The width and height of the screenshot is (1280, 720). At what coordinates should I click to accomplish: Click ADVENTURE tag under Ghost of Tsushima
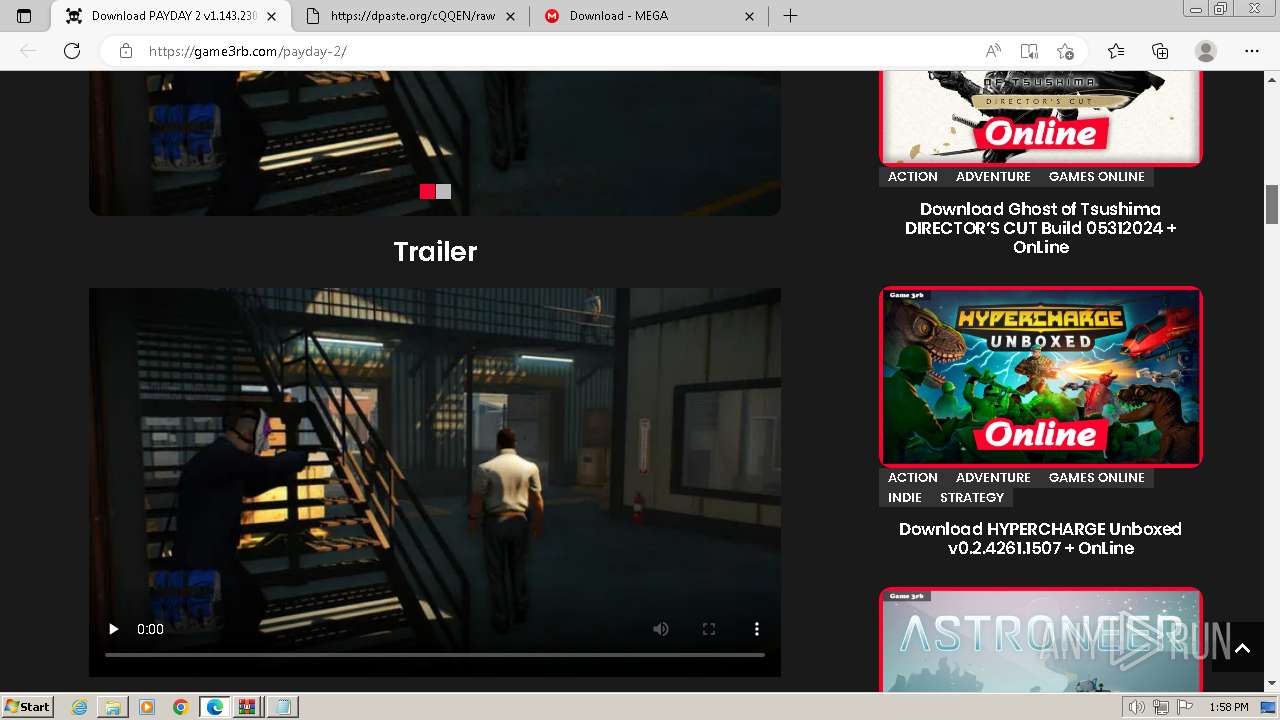click(993, 176)
